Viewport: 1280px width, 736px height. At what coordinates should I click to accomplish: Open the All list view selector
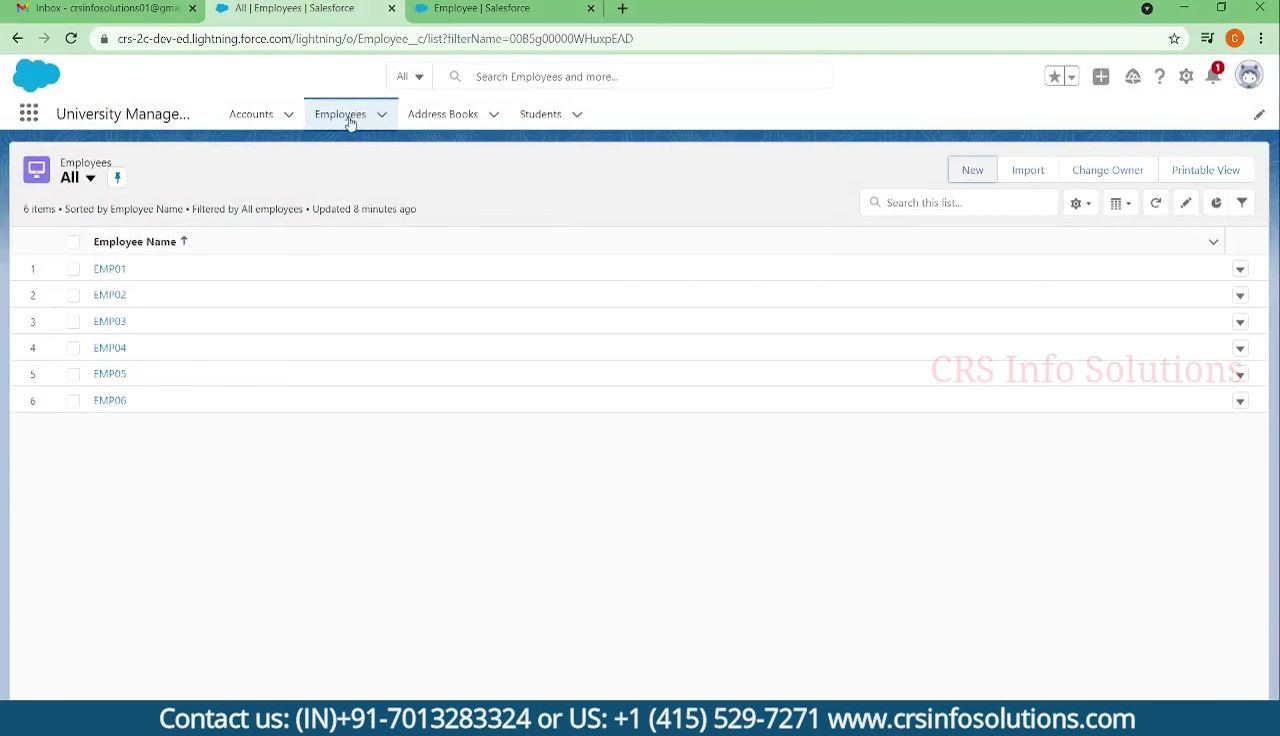pyautogui.click(x=78, y=178)
